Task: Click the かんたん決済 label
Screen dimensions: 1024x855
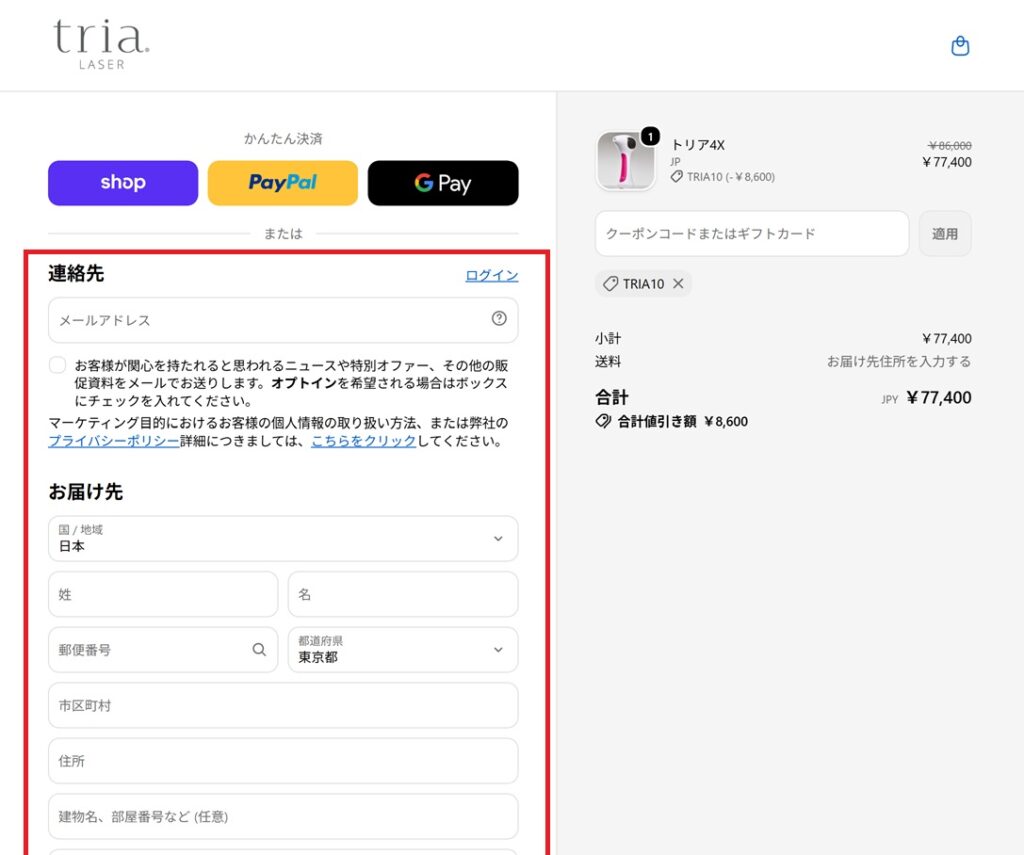Action: point(283,138)
